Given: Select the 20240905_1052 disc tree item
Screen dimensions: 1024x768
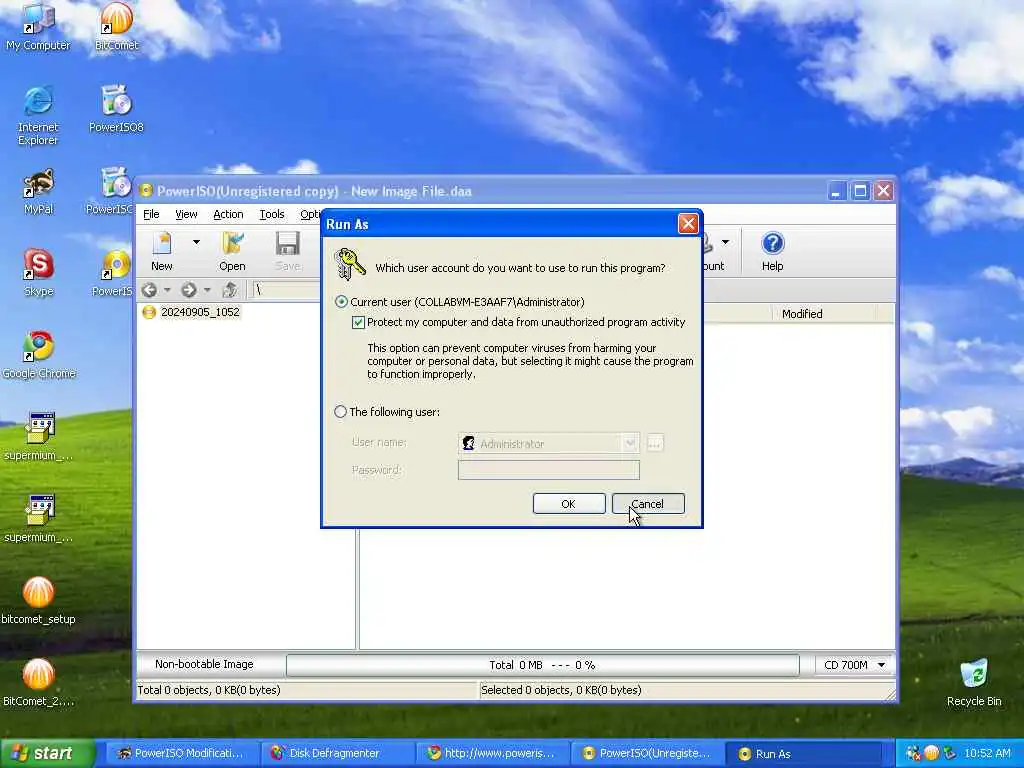Looking at the screenshot, I should pyautogui.click(x=199, y=312).
